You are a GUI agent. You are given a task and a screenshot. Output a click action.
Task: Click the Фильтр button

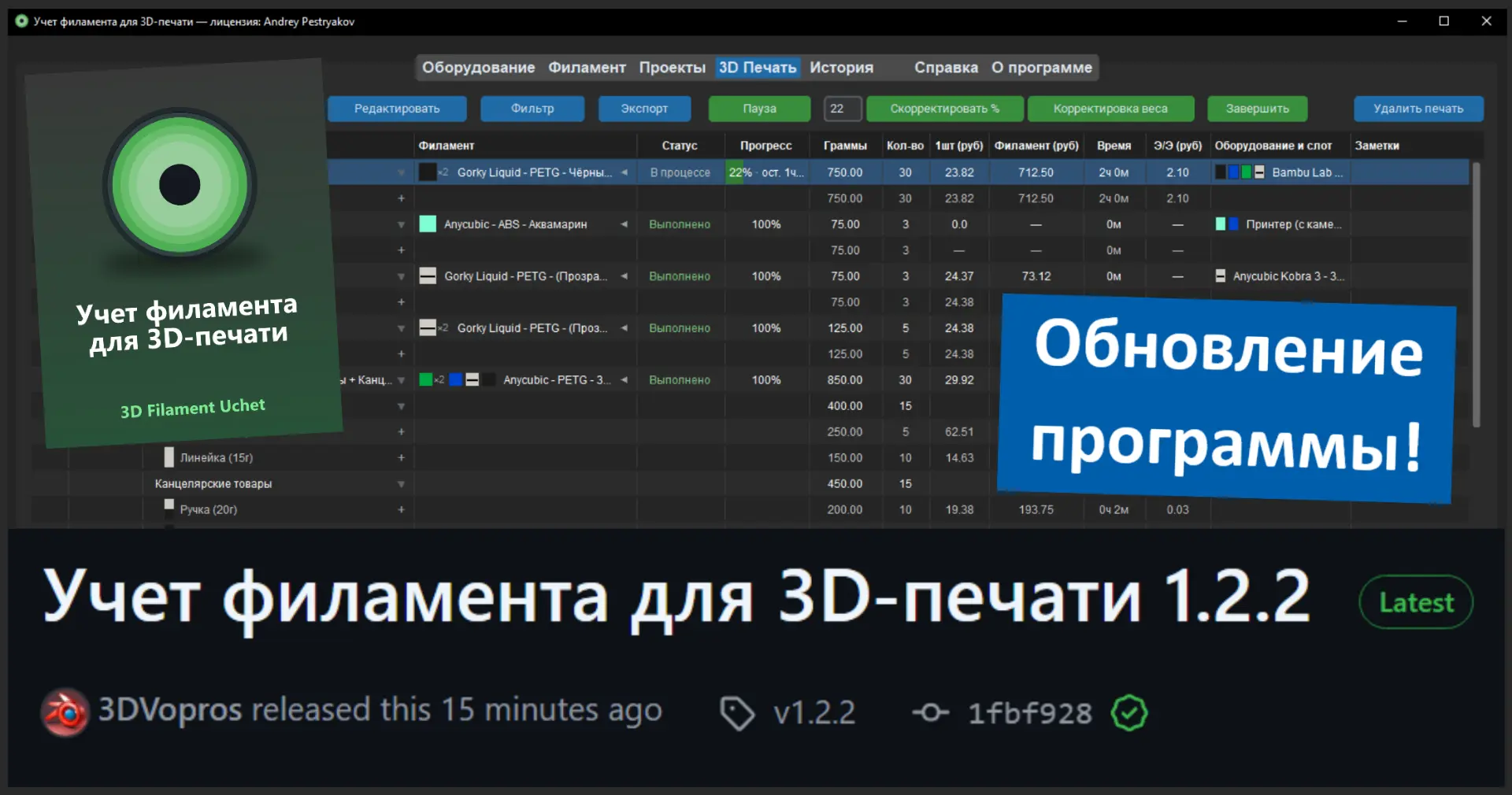click(532, 109)
